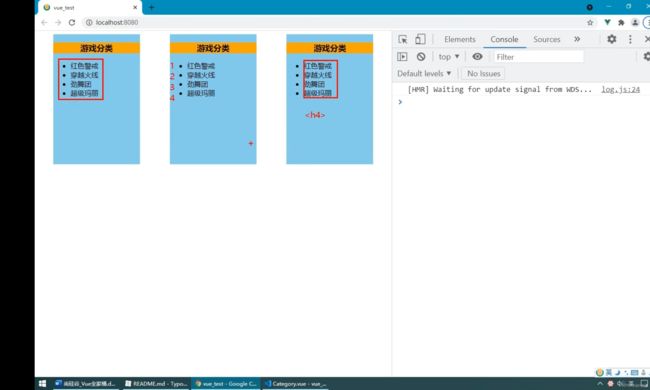650x390 pixels.
Task: Open the Vue devtools extension icon
Action: point(607,22)
